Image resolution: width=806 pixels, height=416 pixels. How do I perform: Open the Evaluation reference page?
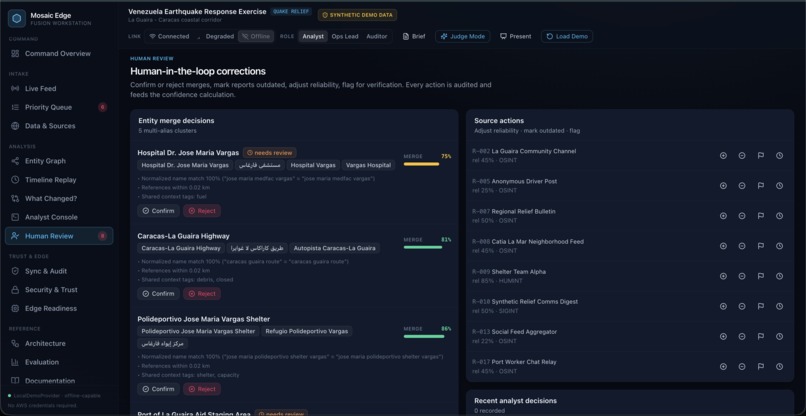[x=59, y=362]
